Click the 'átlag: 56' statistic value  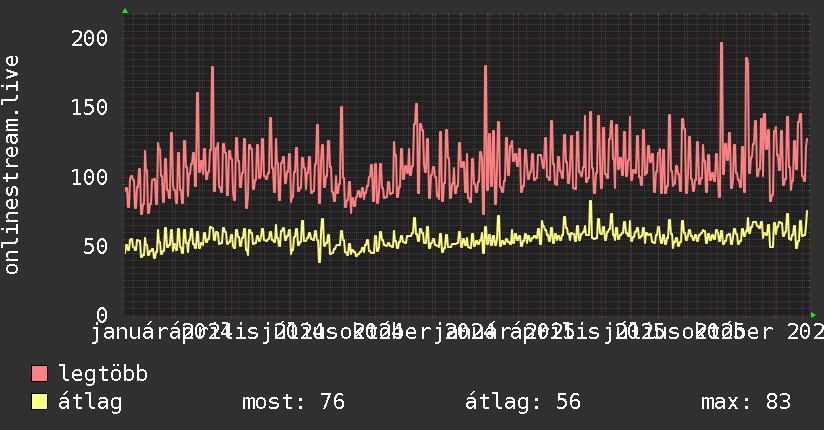[x=523, y=402]
